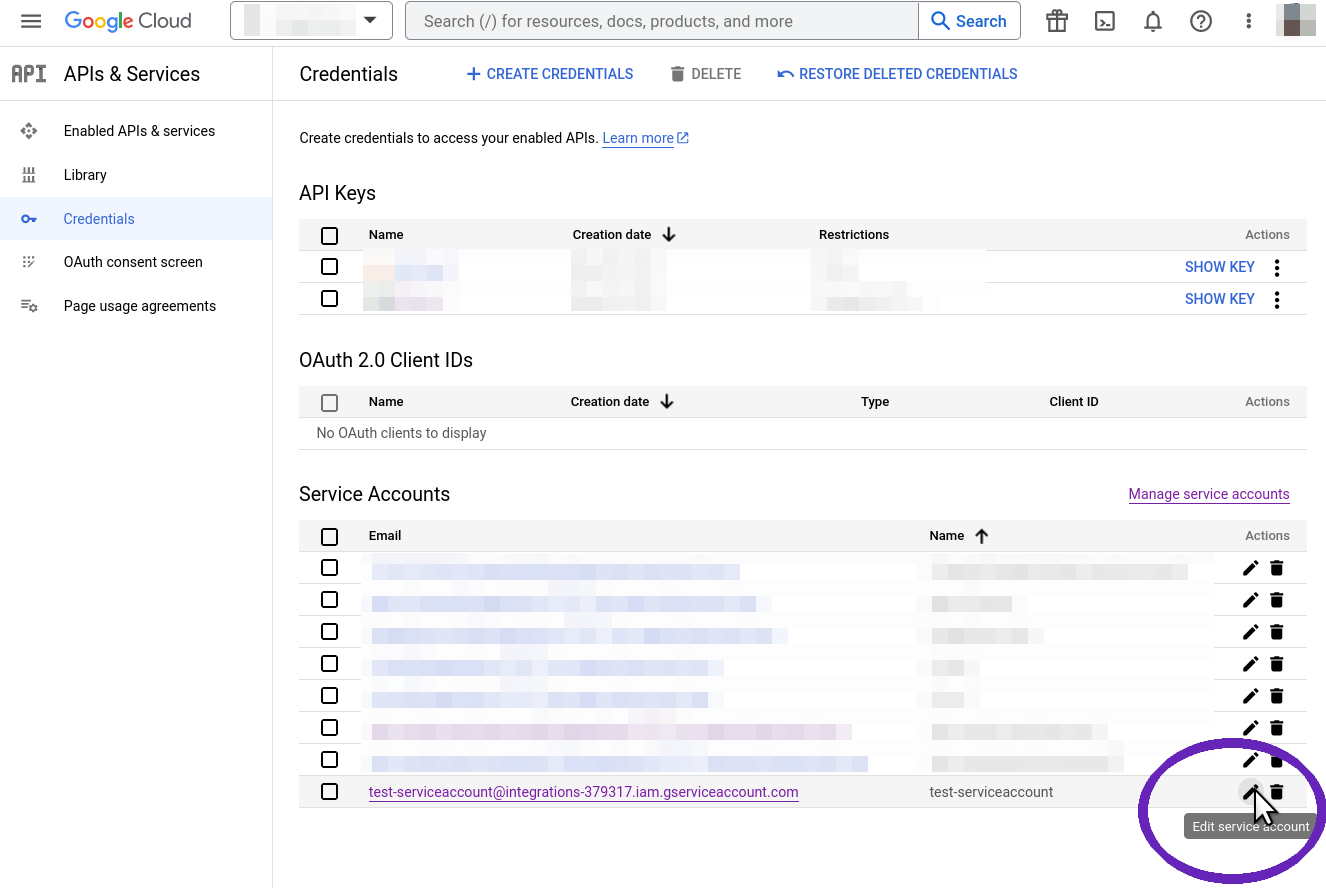The width and height of the screenshot is (1326, 888).
Task: Open the three-dot actions menu on the first API key
Action: (1277, 266)
